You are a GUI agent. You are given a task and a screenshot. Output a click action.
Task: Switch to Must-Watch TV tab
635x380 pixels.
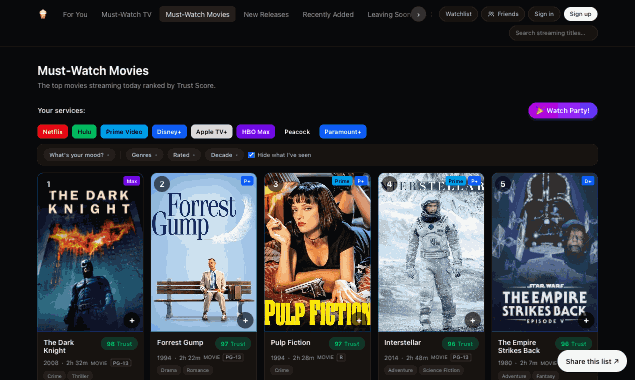126,15
